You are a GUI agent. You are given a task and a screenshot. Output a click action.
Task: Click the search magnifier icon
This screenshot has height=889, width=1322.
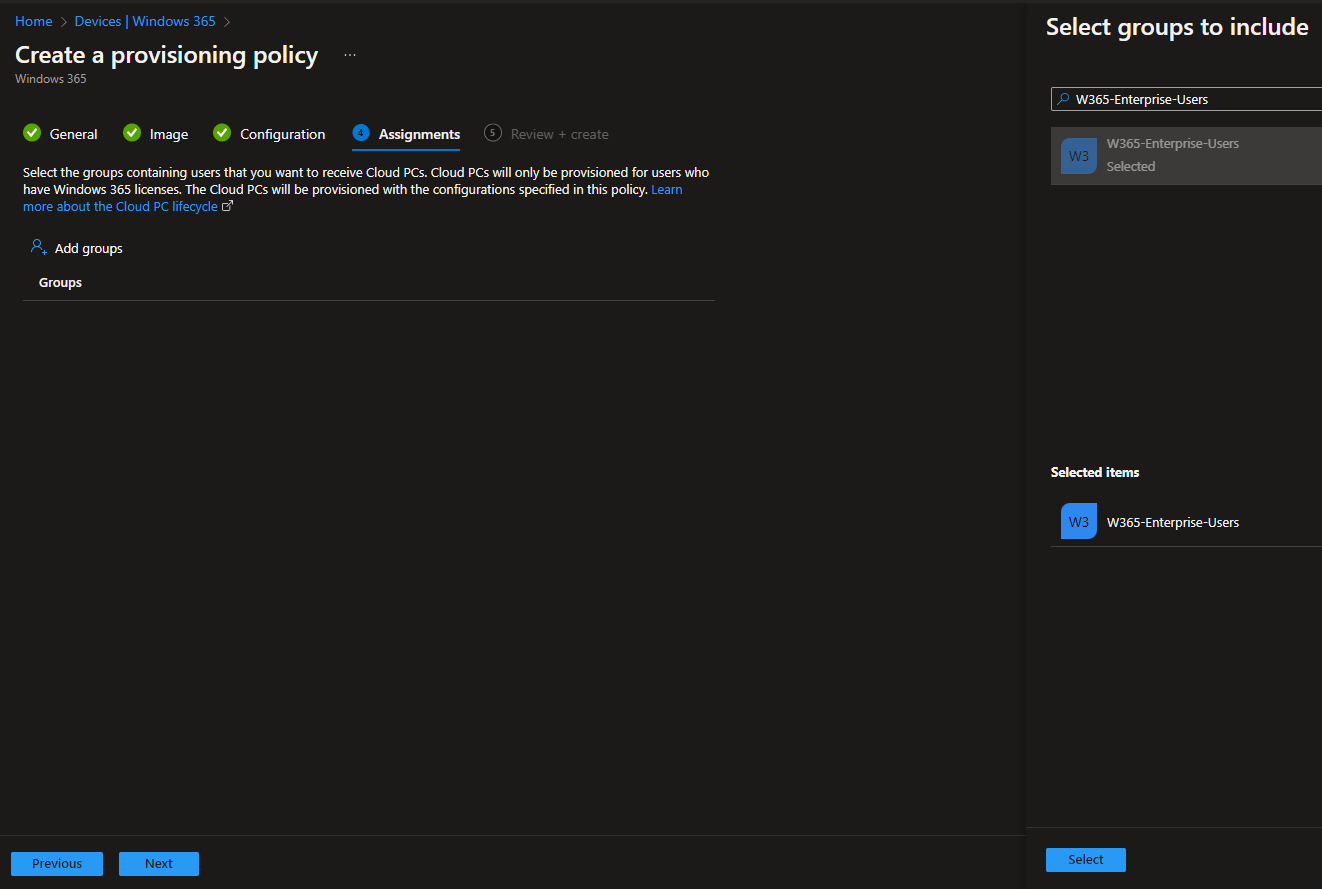pos(1063,99)
